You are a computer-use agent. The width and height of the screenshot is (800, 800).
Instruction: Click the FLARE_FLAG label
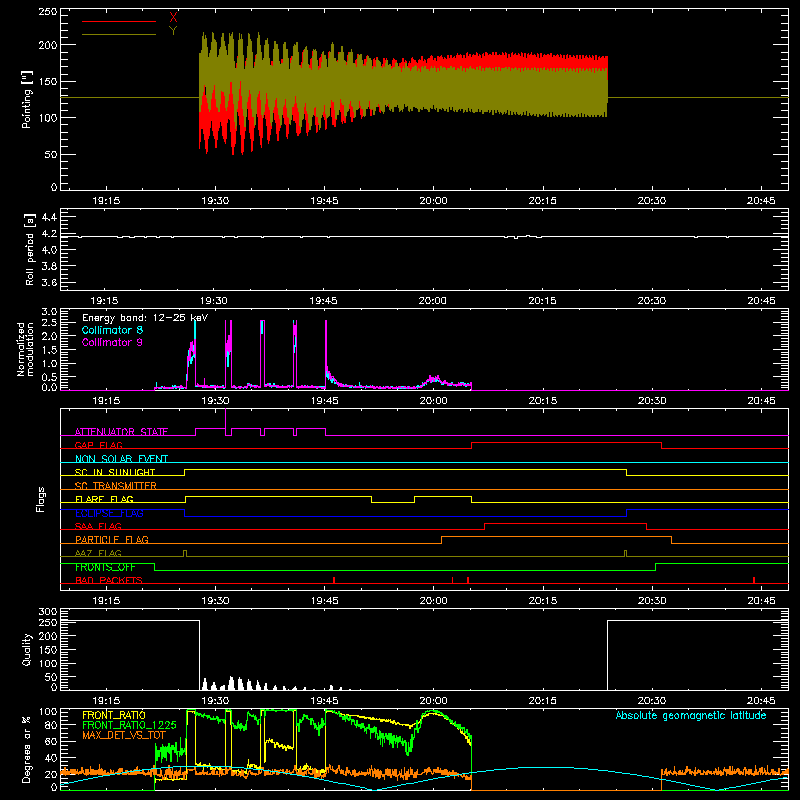(104, 499)
